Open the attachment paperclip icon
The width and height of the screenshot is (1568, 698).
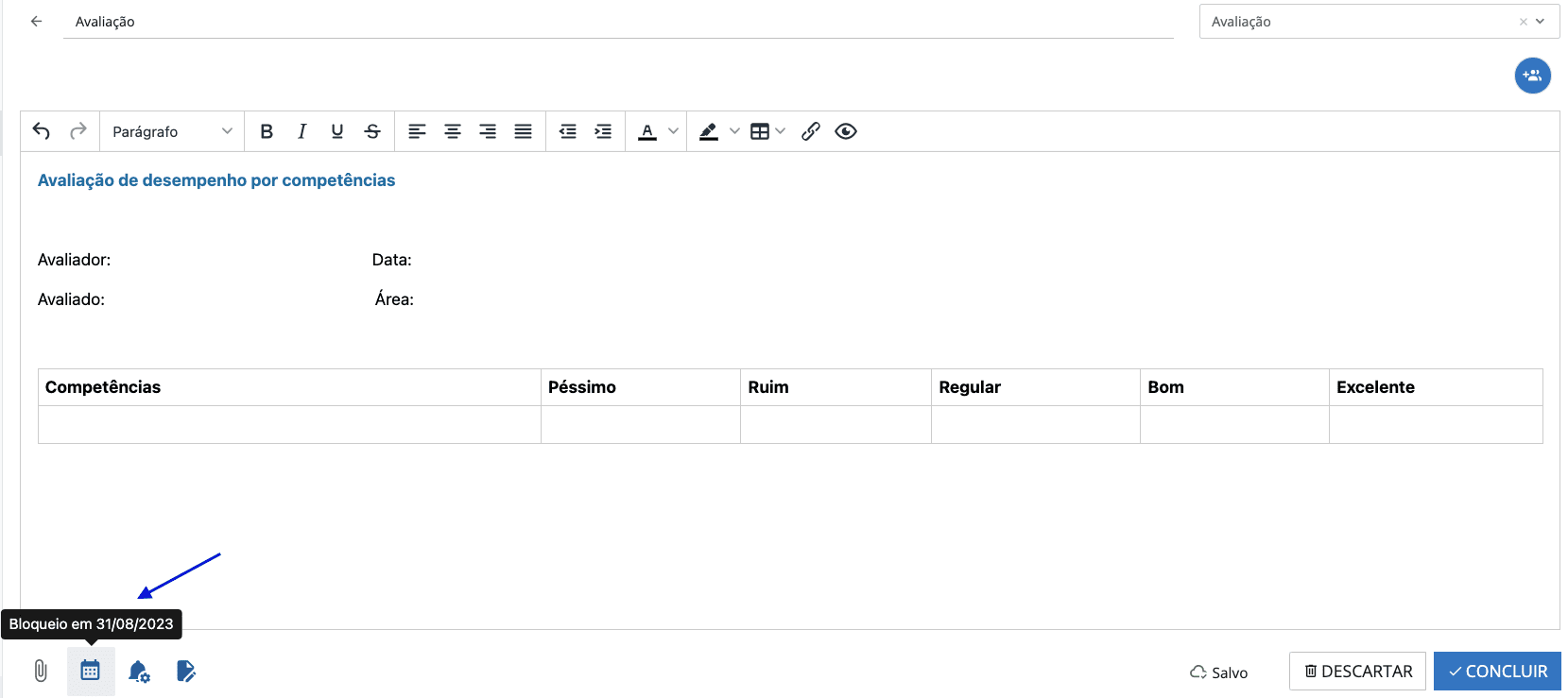(x=41, y=672)
